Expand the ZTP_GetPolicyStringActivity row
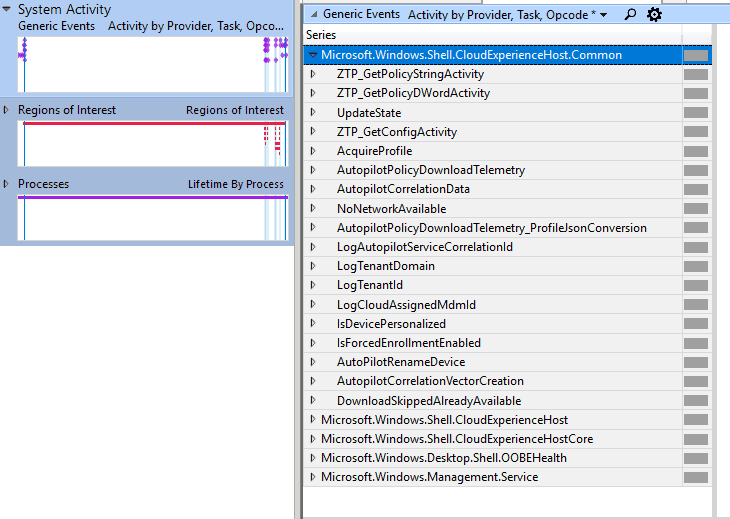 coord(313,74)
